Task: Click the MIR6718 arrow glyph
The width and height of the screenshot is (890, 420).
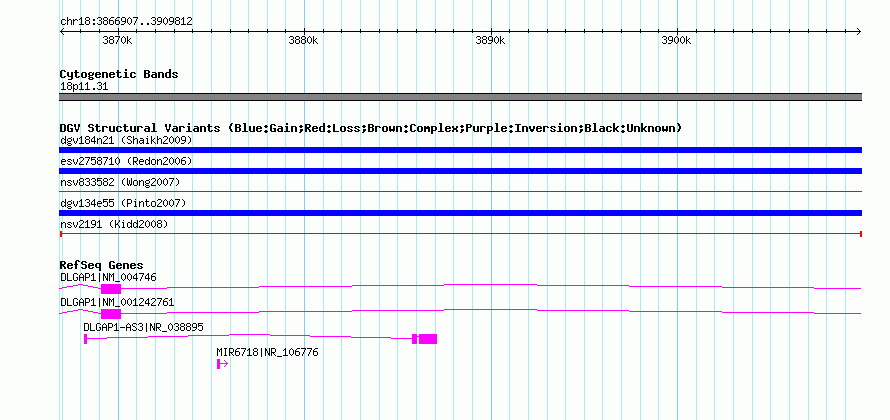Action: [x=222, y=364]
